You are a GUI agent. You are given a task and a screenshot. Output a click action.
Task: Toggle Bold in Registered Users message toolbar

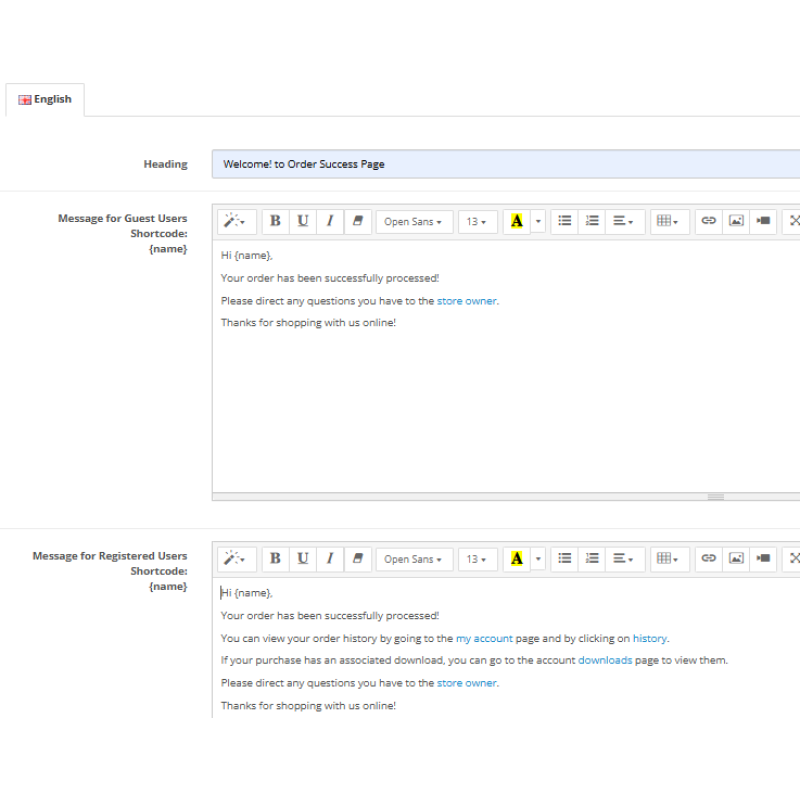coord(275,559)
